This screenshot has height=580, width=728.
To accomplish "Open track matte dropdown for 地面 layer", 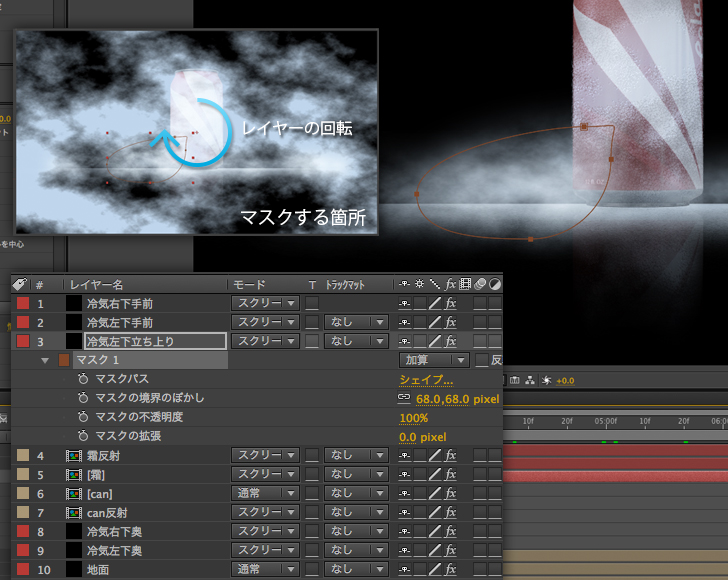I will (x=355, y=570).
